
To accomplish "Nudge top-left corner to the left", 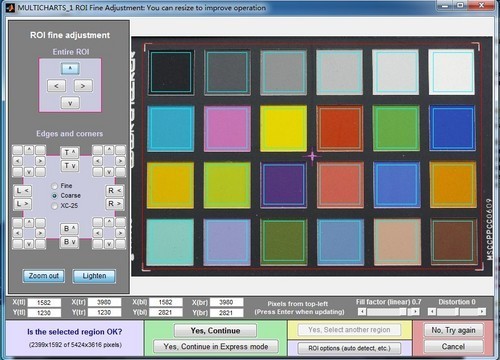I will 18,161.
